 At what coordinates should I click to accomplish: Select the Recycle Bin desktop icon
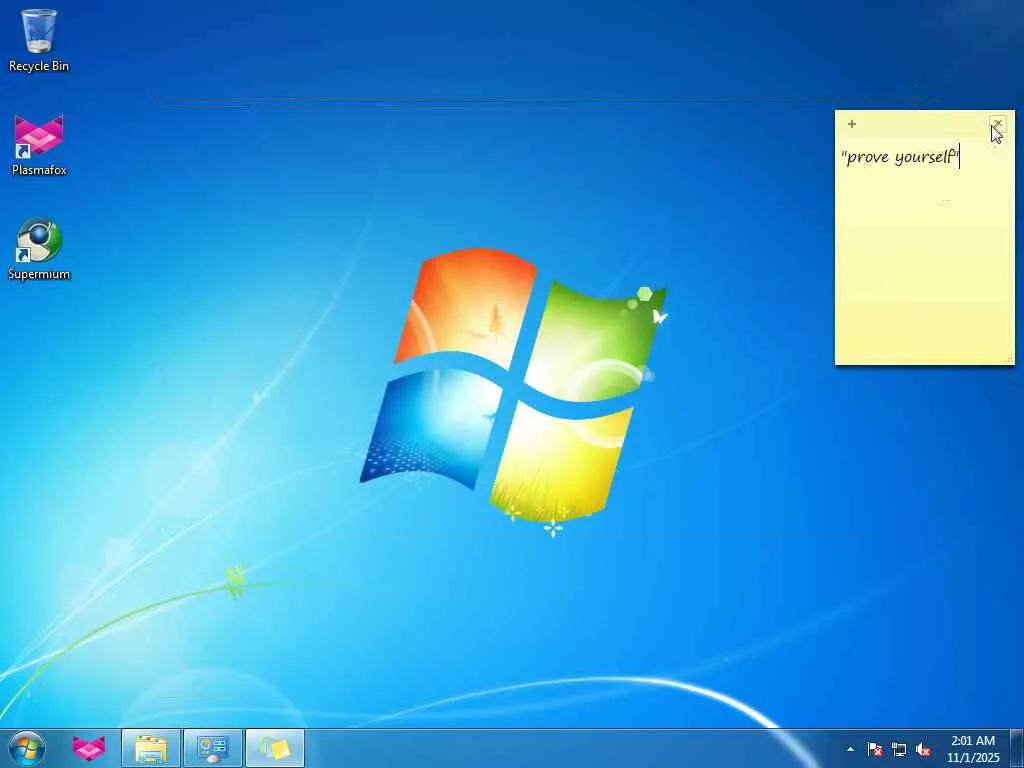pyautogui.click(x=39, y=40)
